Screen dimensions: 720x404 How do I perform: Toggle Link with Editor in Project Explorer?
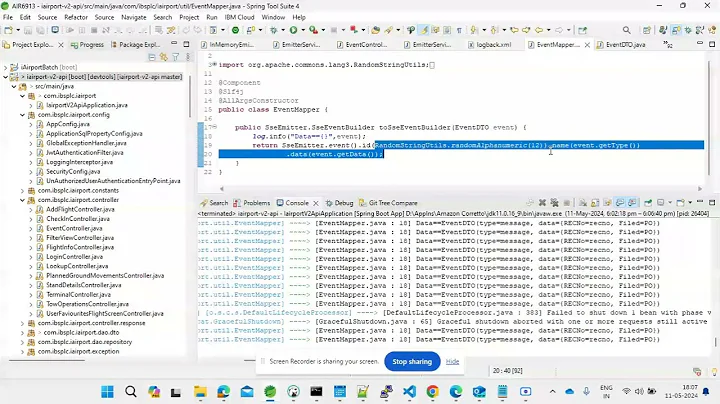[x=164, y=57]
